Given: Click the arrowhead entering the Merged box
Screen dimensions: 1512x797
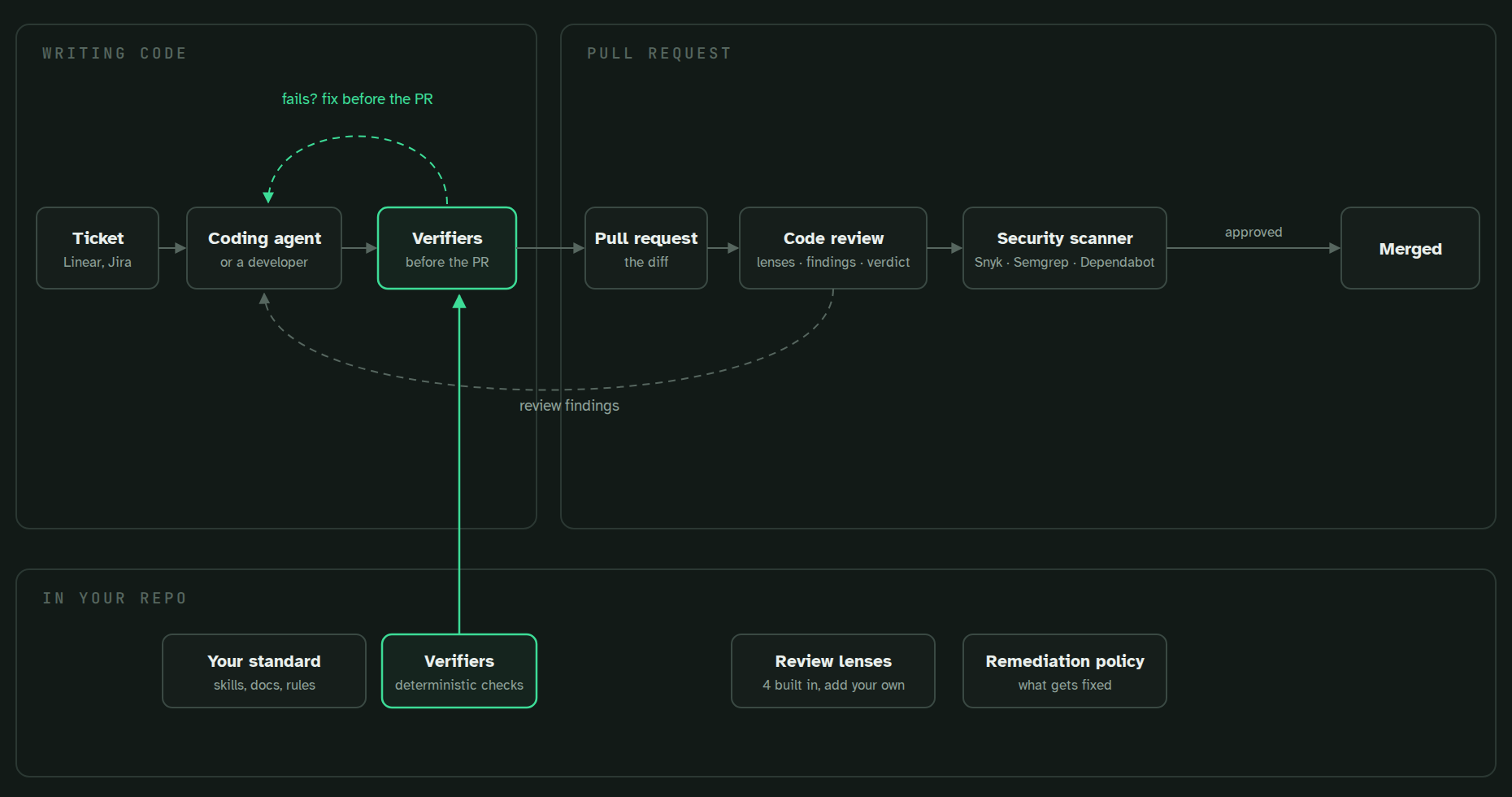Looking at the screenshot, I should pos(1335,248).
